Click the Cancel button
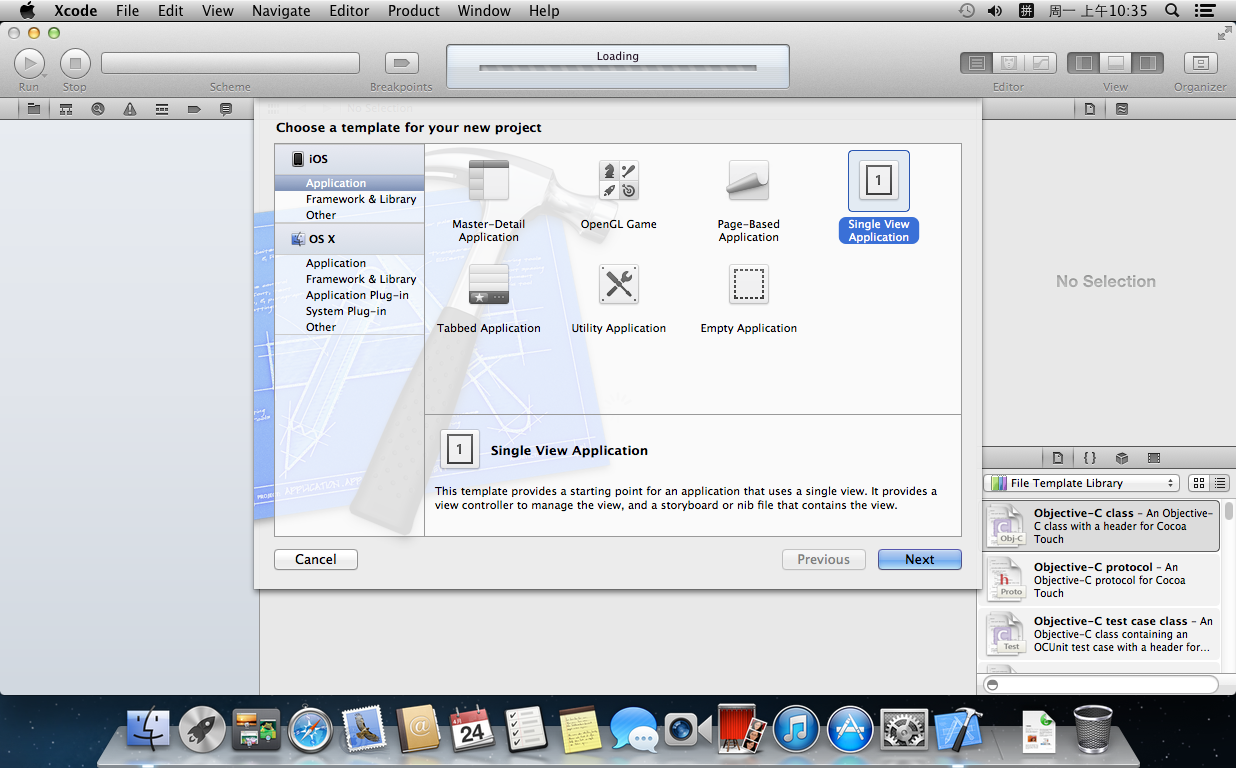The height and width of the screenshot is (768, 1236). 316,560
